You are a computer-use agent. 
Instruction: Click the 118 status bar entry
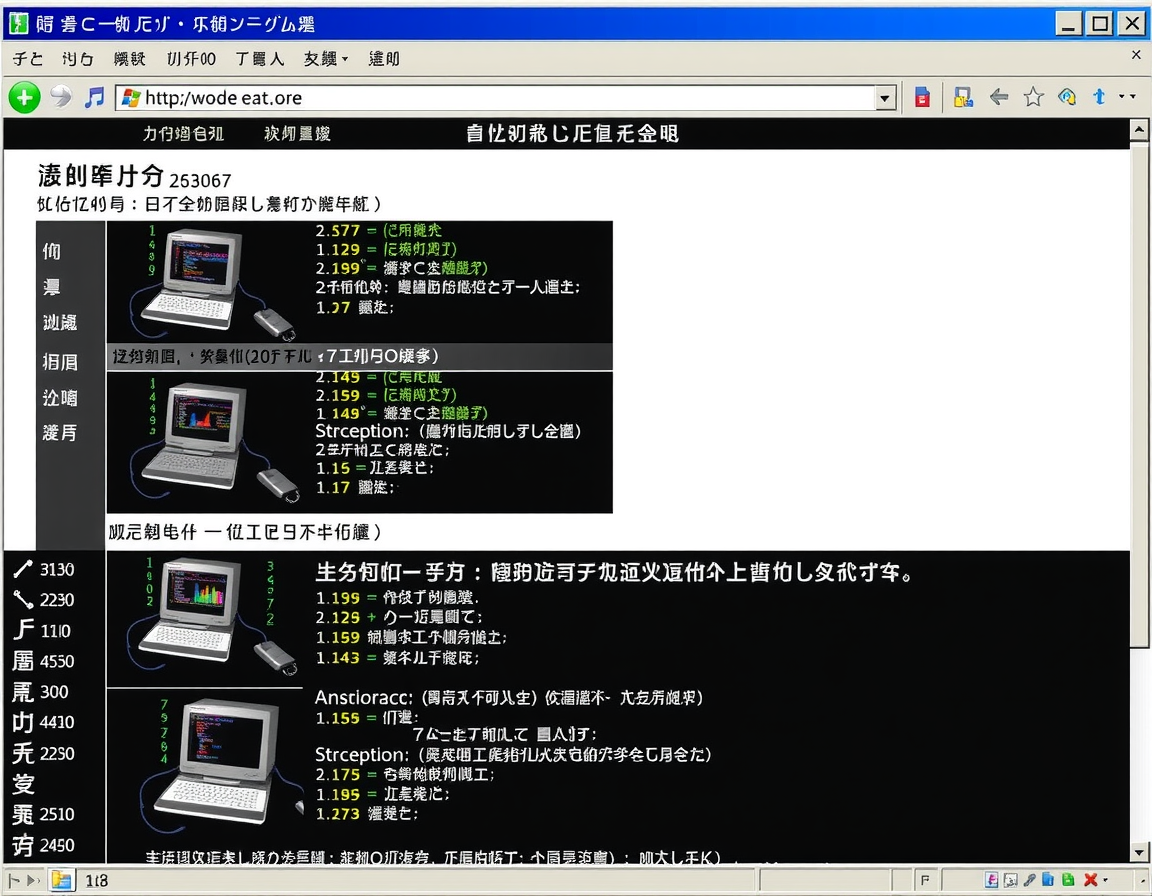tap(96, 881)
